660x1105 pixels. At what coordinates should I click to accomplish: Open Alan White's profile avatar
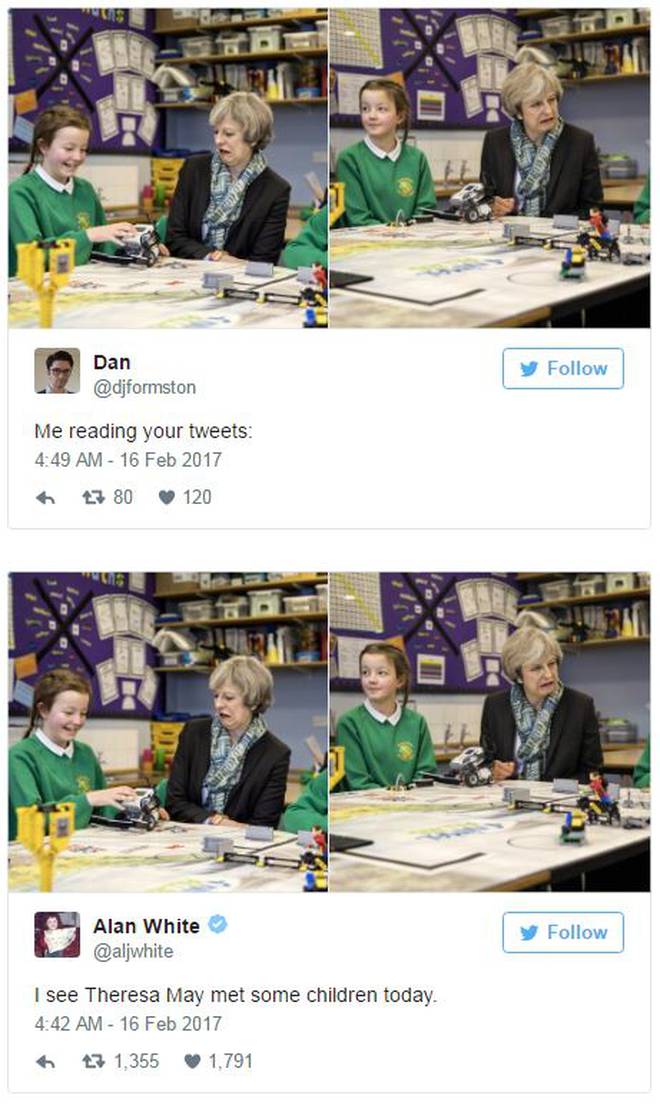[57, 934]
